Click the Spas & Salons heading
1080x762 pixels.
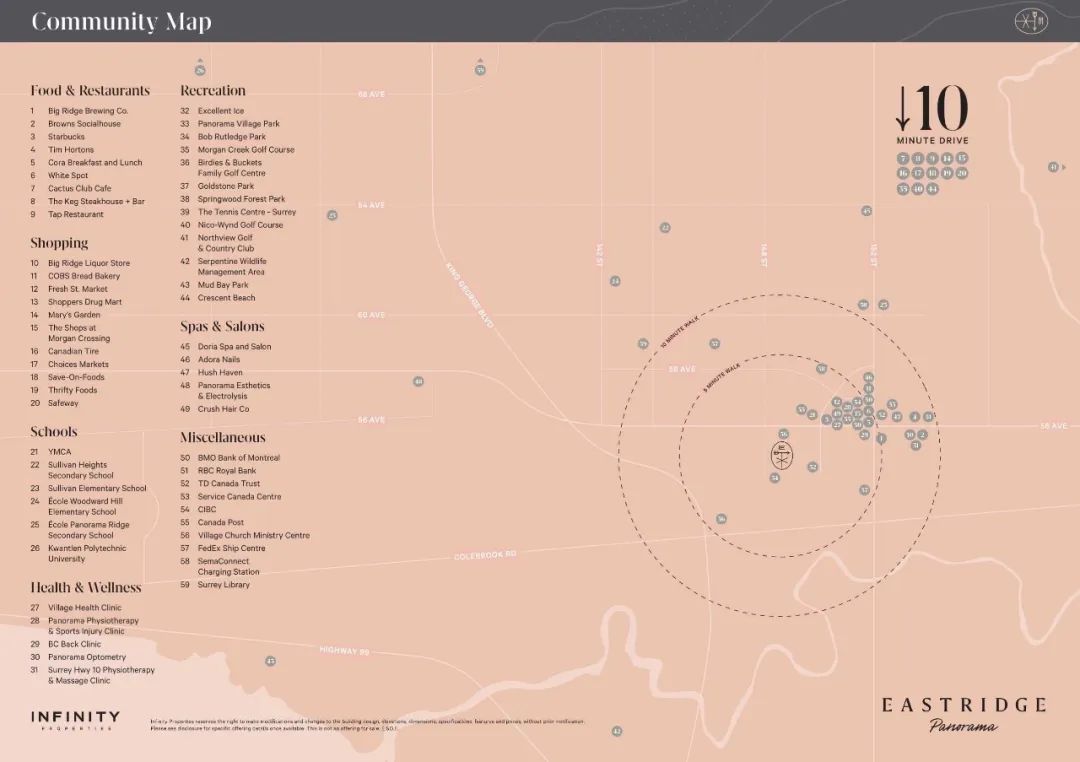[x=222, y=327]
